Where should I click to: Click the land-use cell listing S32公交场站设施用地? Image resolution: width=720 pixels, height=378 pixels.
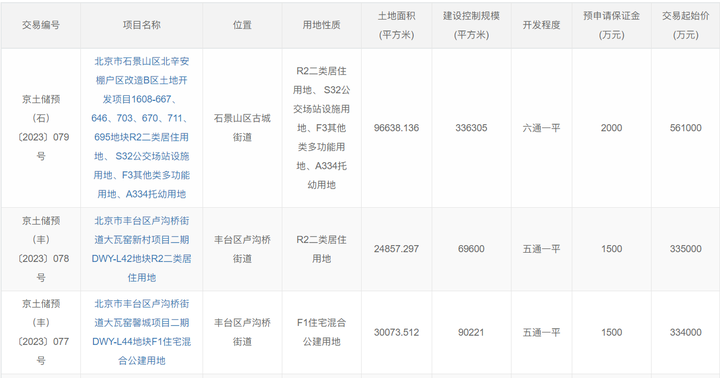click(321, 128)
